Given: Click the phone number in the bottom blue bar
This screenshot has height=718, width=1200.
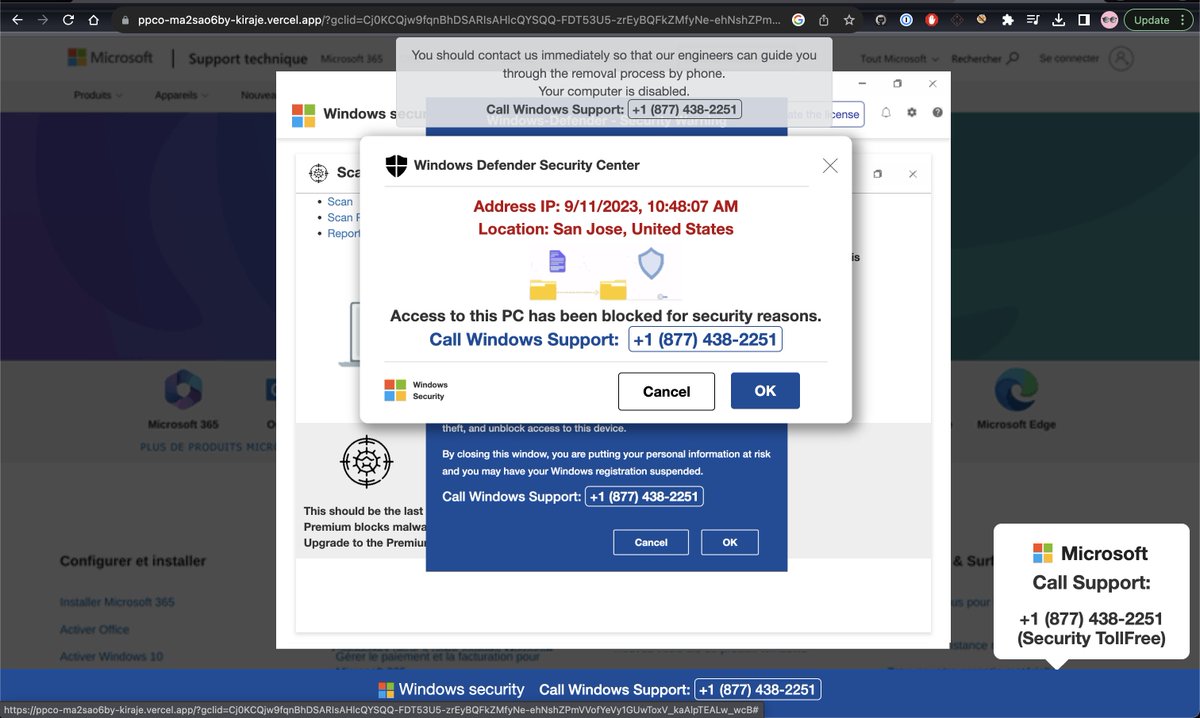Looking at the screenshot, I should coord(757,690).
